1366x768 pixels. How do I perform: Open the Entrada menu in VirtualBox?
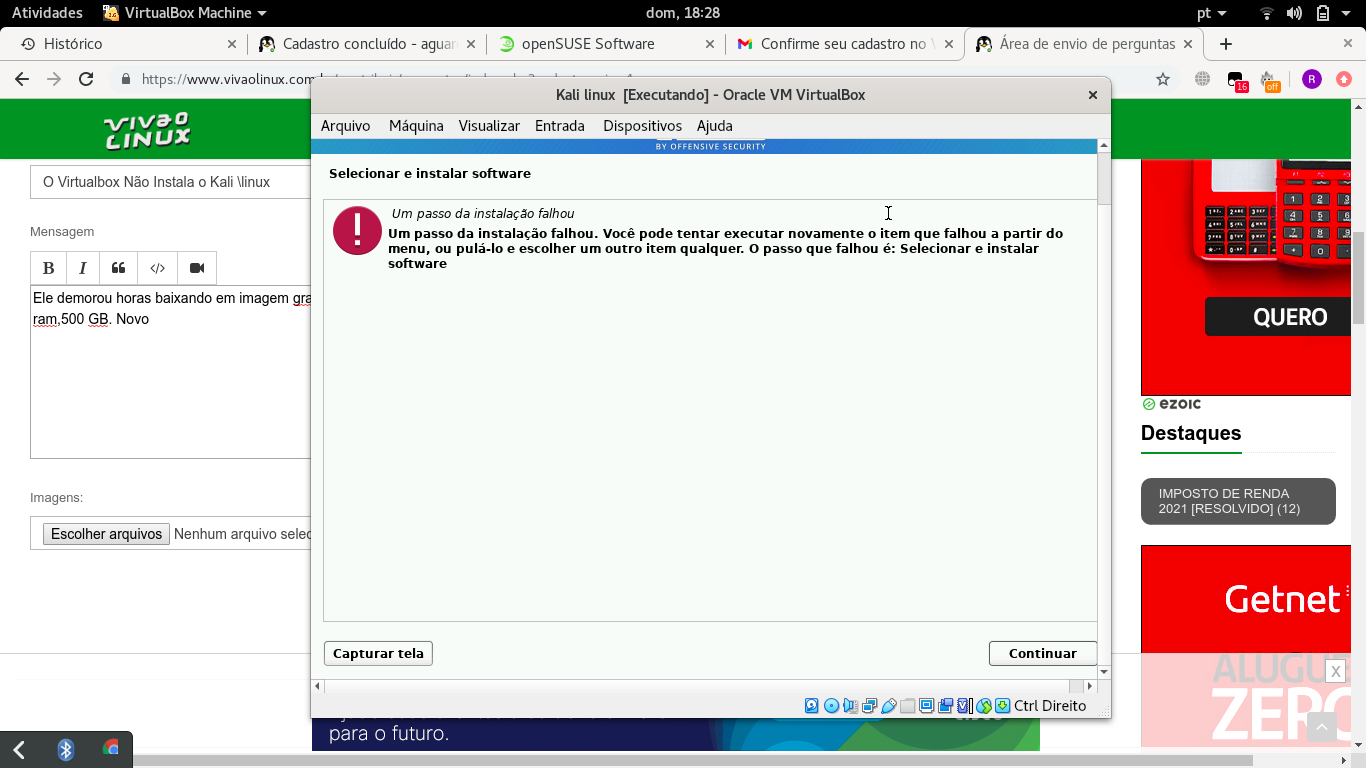click(560, 126)
